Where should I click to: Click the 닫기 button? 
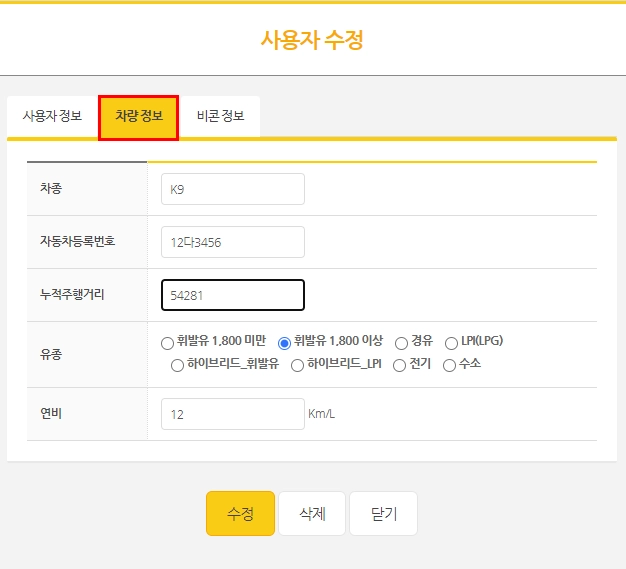[x=383, y=513]
